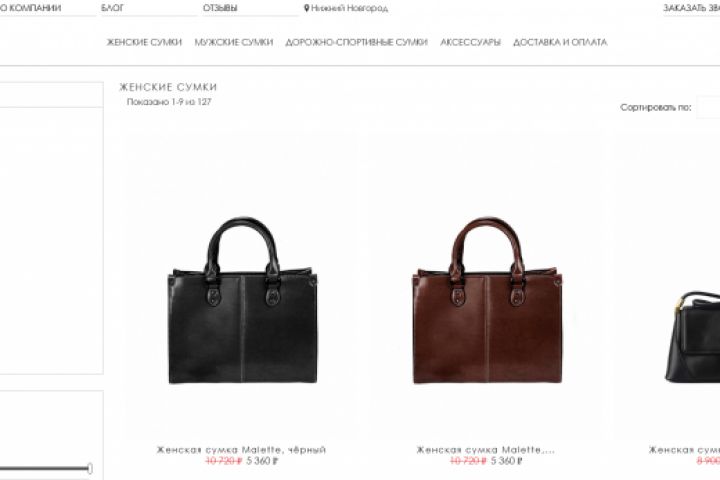The width and height of the screenshot is (720, 480).
Task: Open Доставка и оплата page
Action: click(x=560, y=42)
